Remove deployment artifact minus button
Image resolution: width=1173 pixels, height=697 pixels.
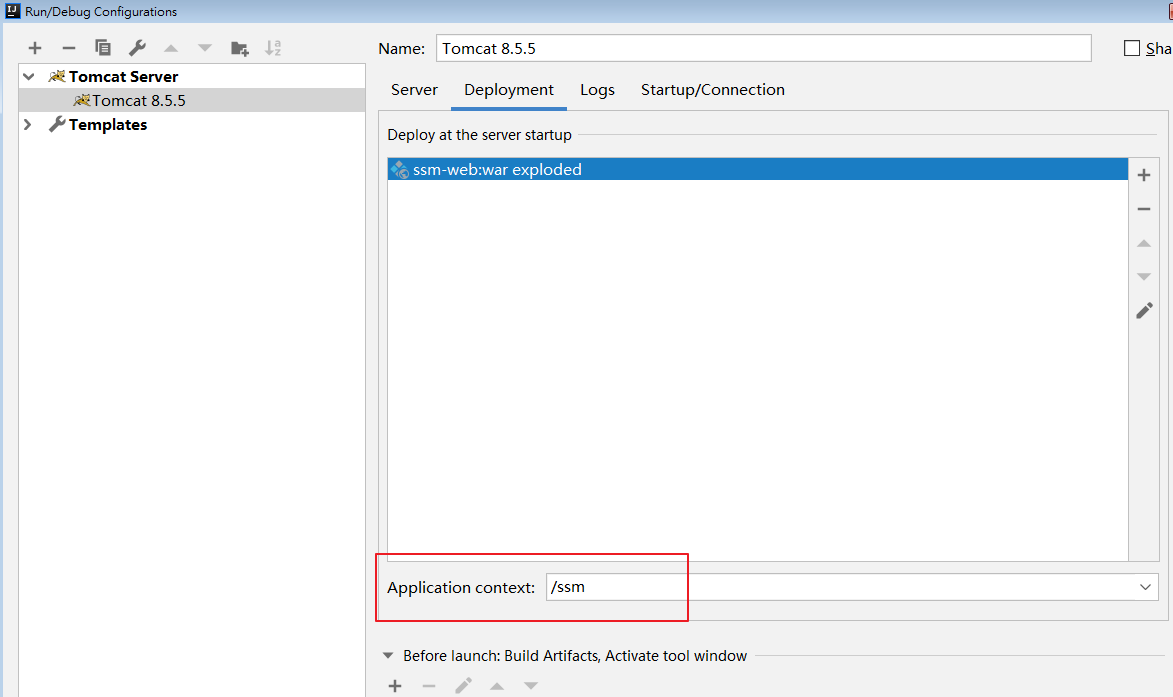coord(1144,209)
